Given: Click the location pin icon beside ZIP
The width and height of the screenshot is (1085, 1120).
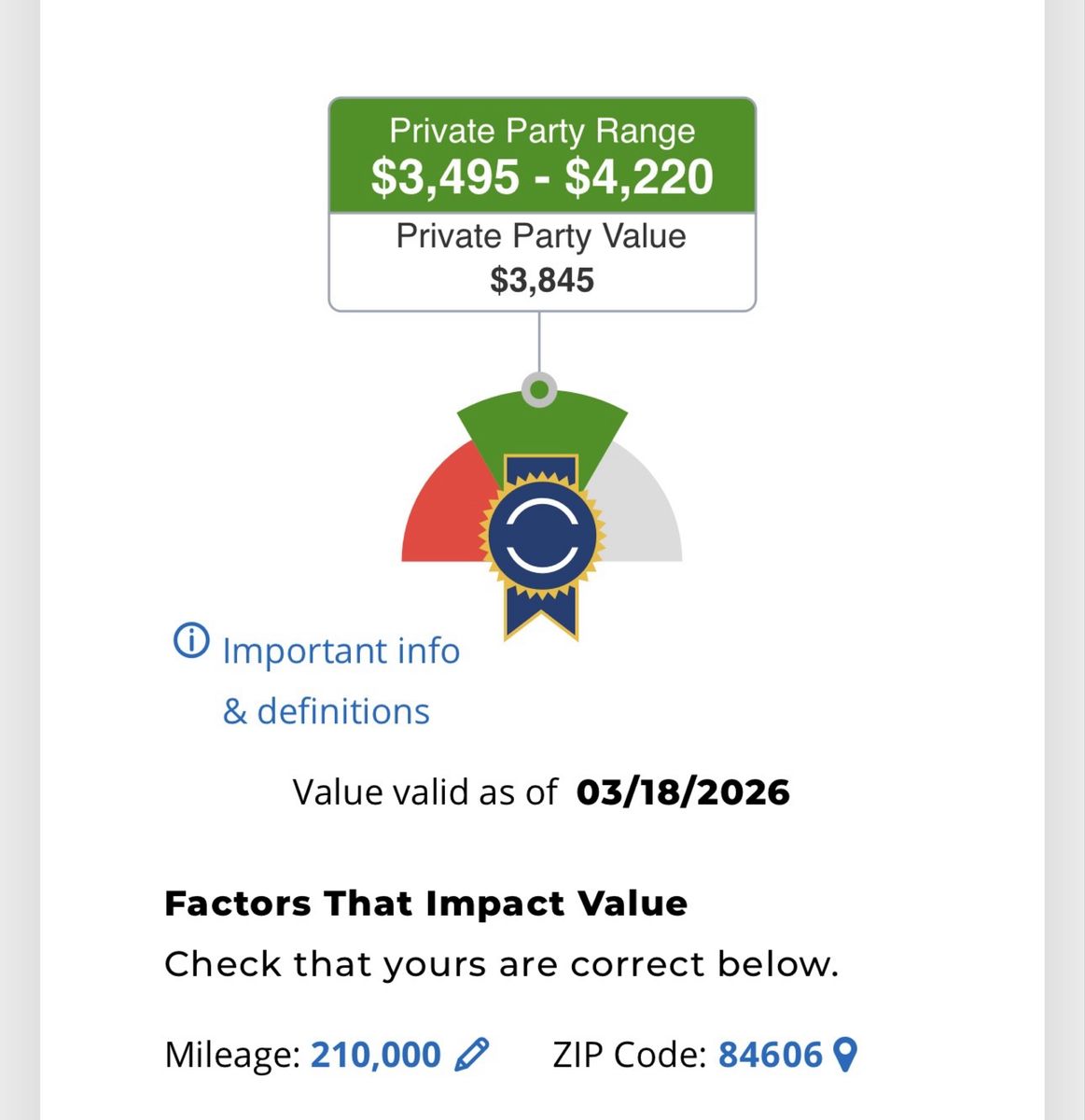Looking at the screenshot, I should coord(844,1055).
